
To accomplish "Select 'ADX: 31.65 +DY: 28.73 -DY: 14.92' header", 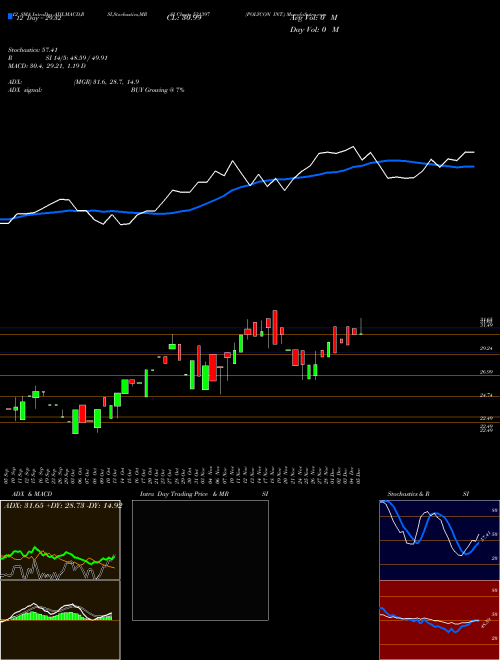I will tap(63, 506).
